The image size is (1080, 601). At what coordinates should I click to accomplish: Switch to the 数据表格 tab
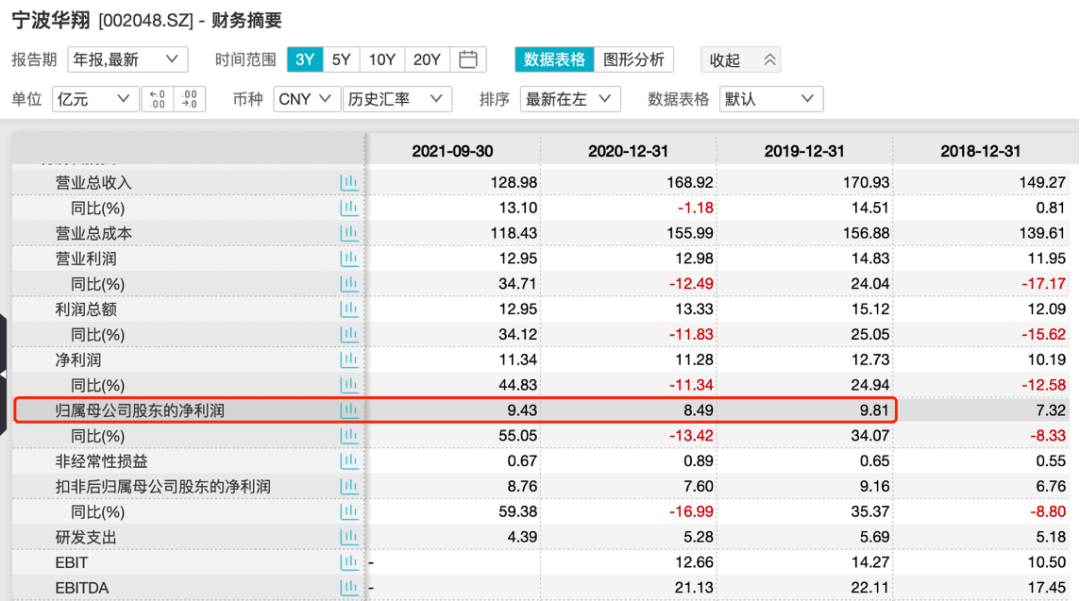(x=554, y=60)
